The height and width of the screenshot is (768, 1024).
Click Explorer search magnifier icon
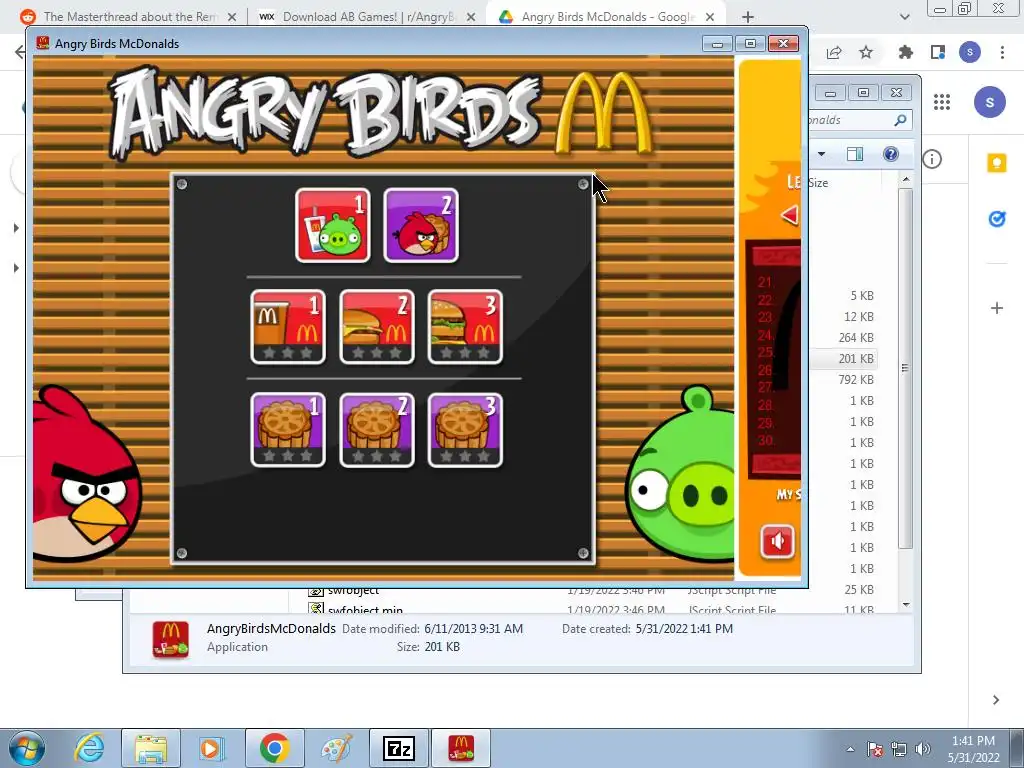(x=900, y=120)
